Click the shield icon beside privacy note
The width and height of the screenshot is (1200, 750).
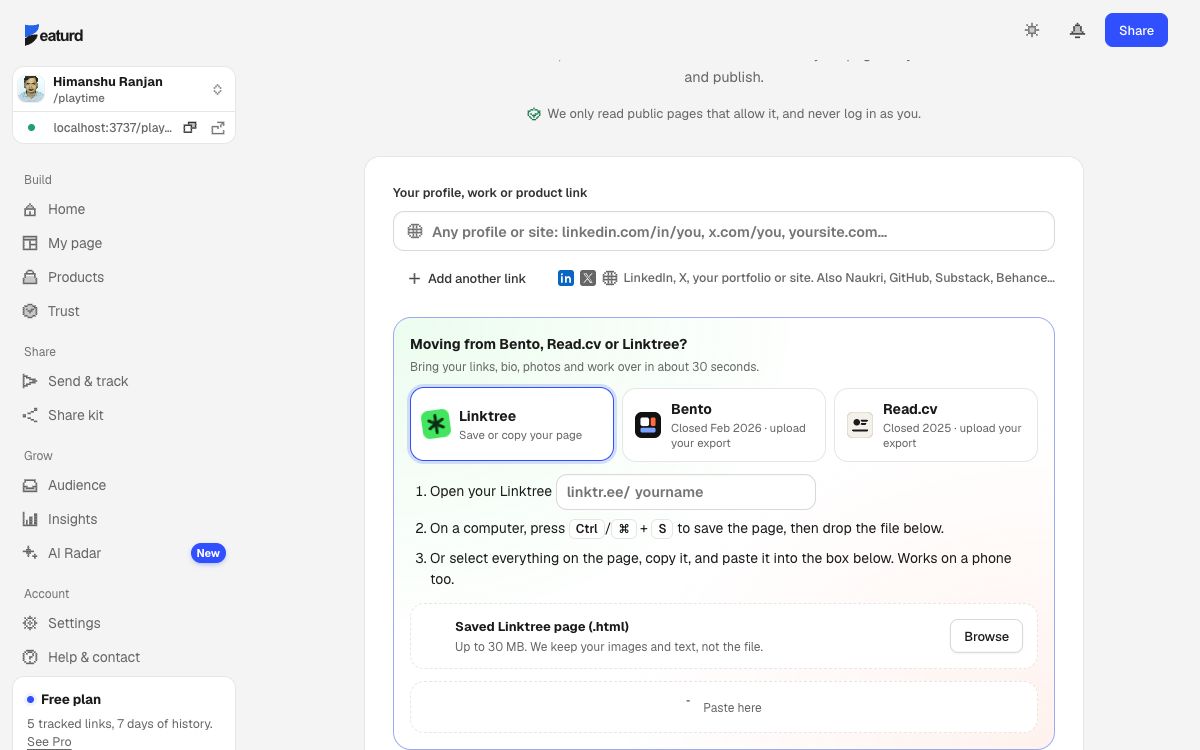point(534,114)
